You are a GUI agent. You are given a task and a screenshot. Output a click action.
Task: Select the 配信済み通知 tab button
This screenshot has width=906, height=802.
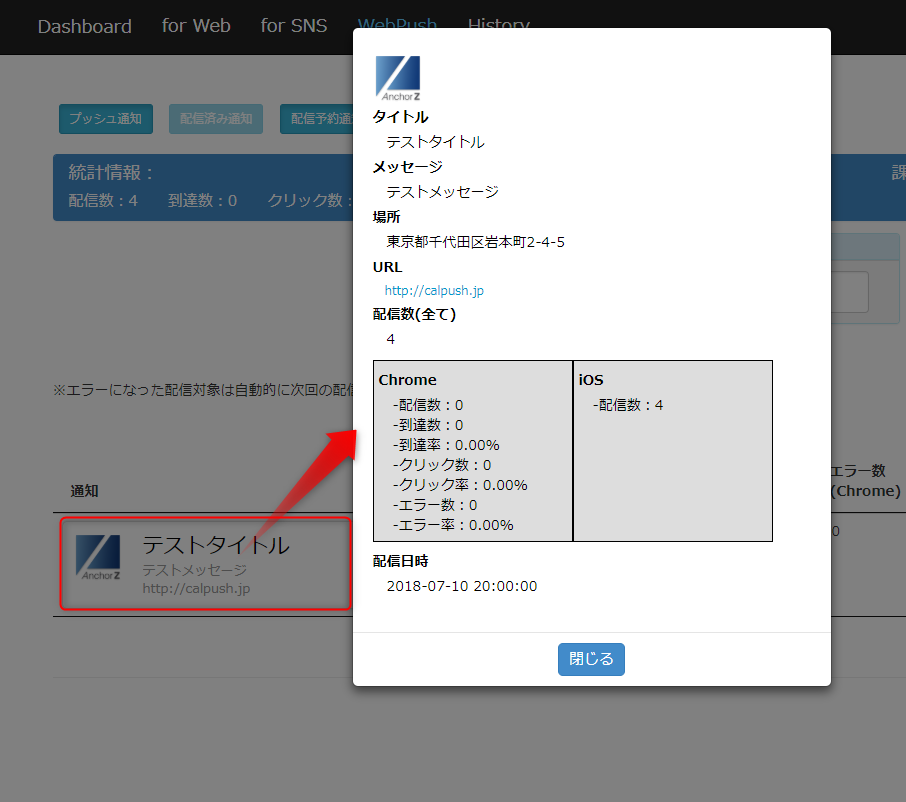point(215,118)
